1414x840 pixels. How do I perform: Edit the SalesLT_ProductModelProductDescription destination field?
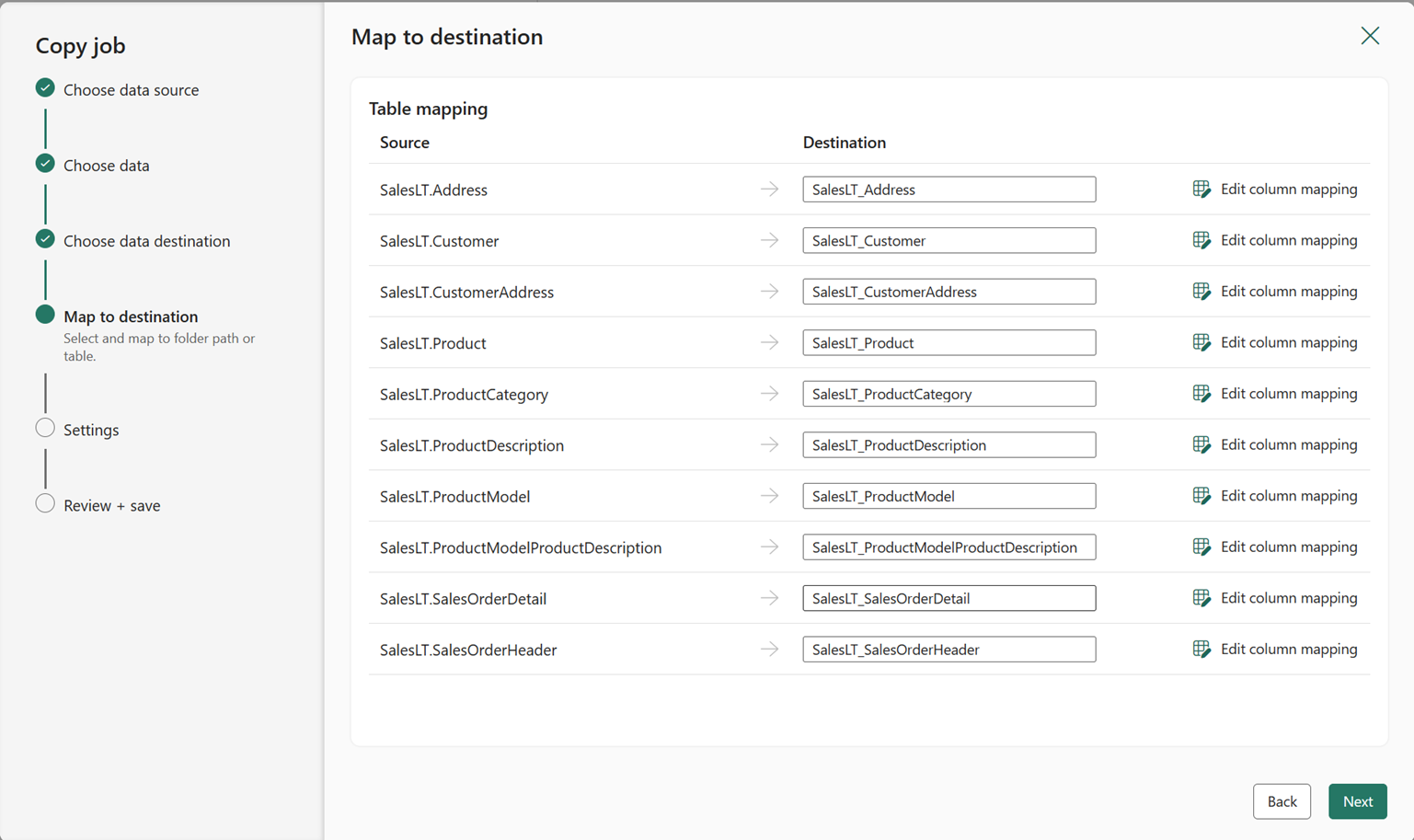click(x=948, y=547)
